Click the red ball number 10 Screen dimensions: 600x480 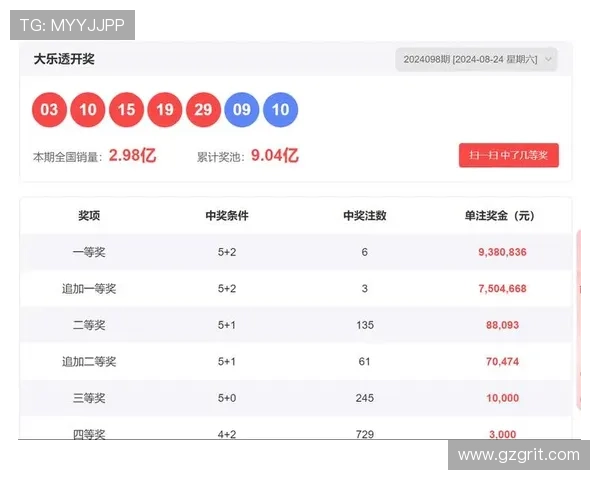click(x=88, y=109)
